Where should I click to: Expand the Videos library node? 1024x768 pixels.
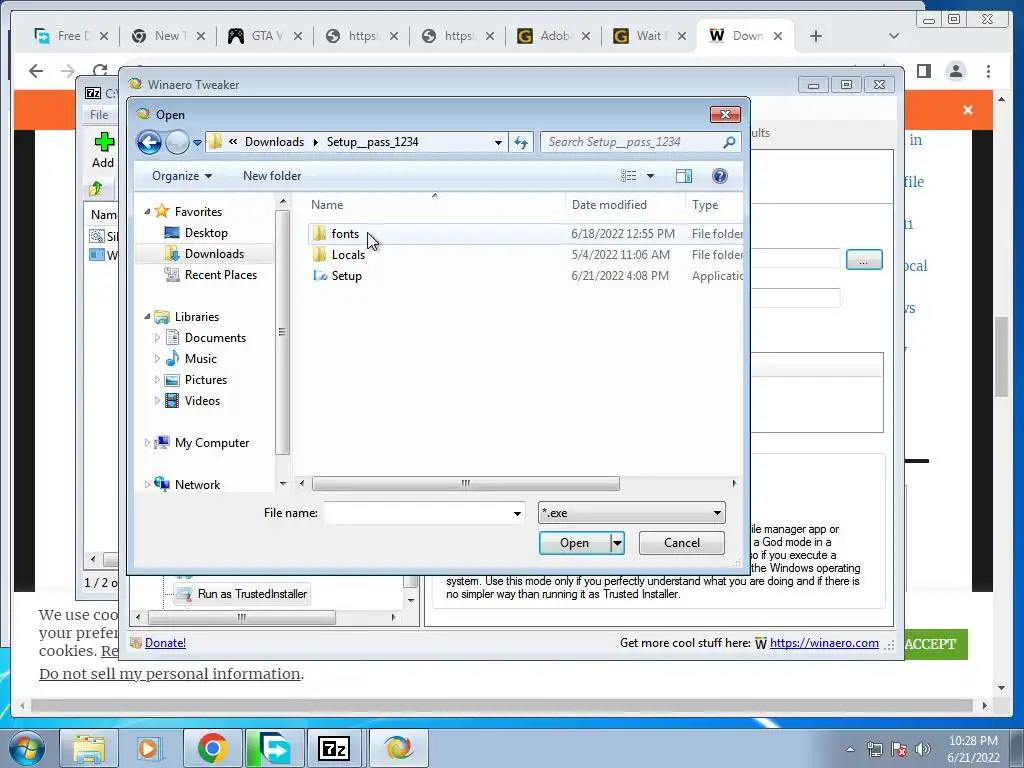[x=157, y=400]
